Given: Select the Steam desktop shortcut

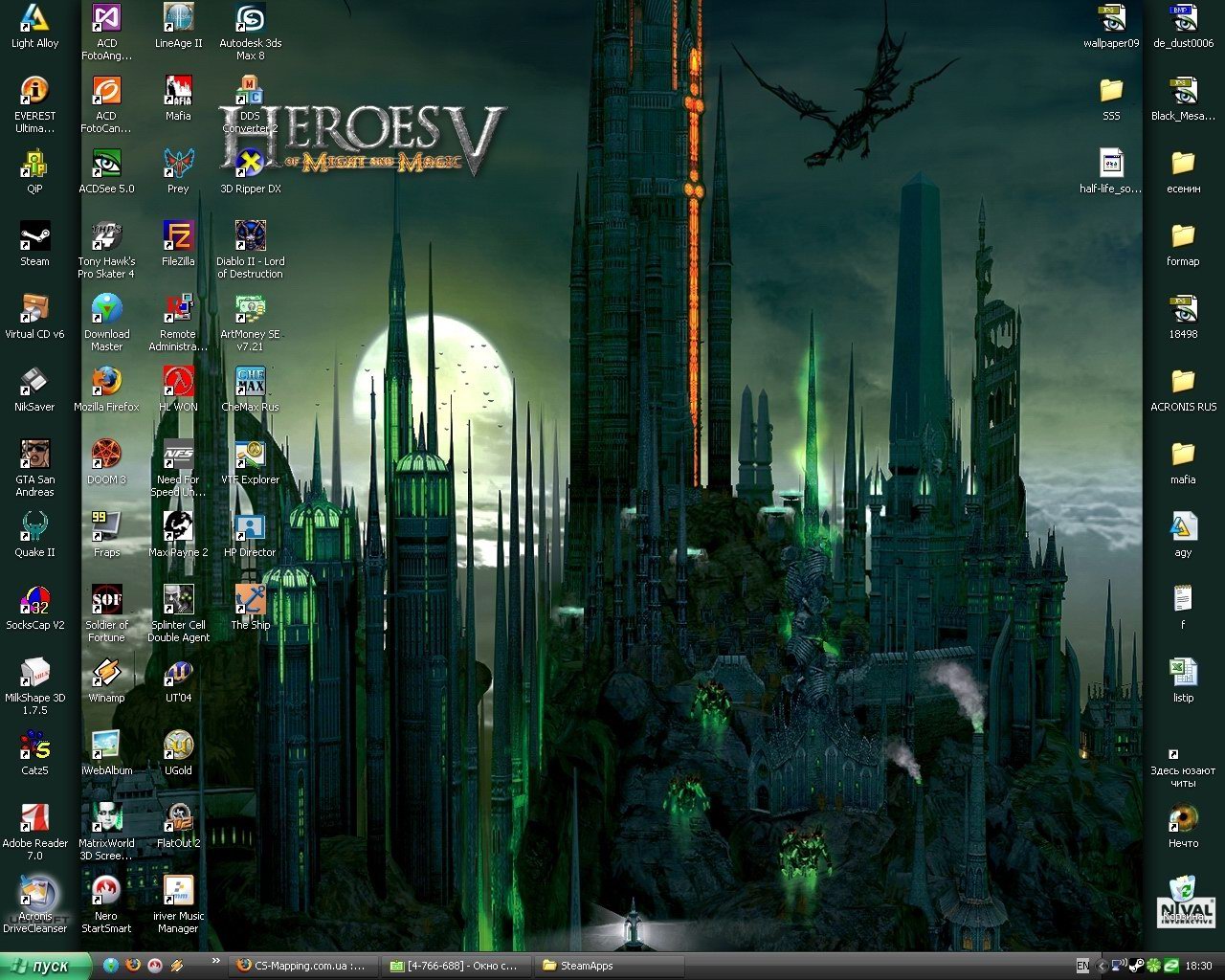Looking at the screenshot, I should [x=34, y=237].
